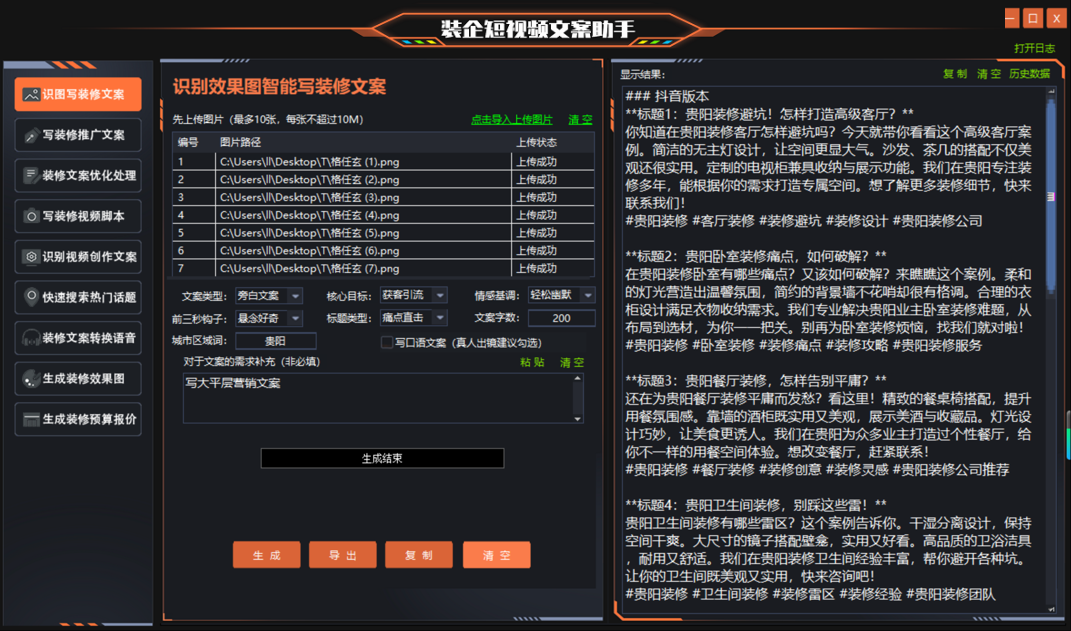Click the orange 清空 button at the bottom

[497, 555]
